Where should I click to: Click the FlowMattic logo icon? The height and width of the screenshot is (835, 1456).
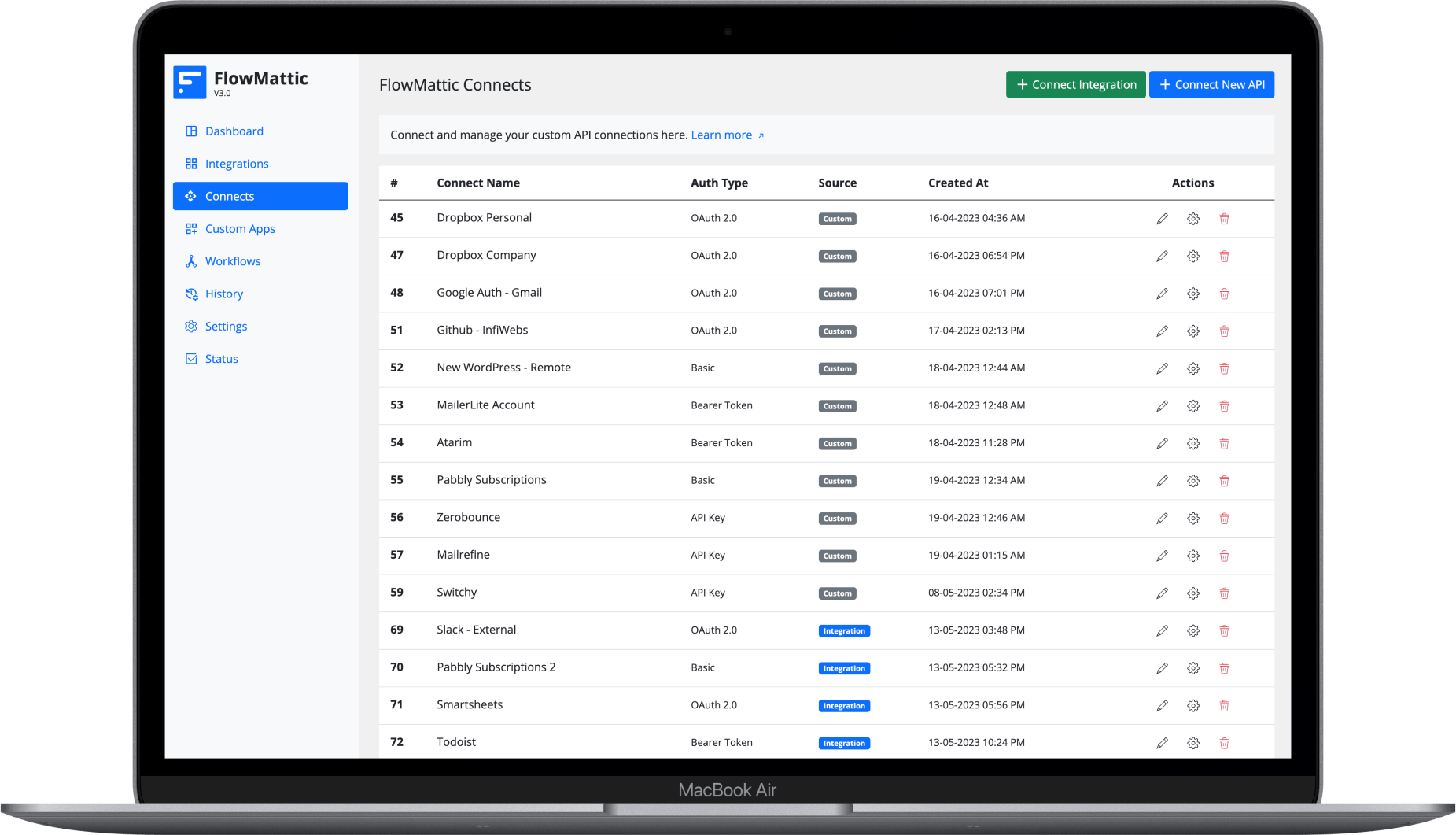tap(189, 81)
